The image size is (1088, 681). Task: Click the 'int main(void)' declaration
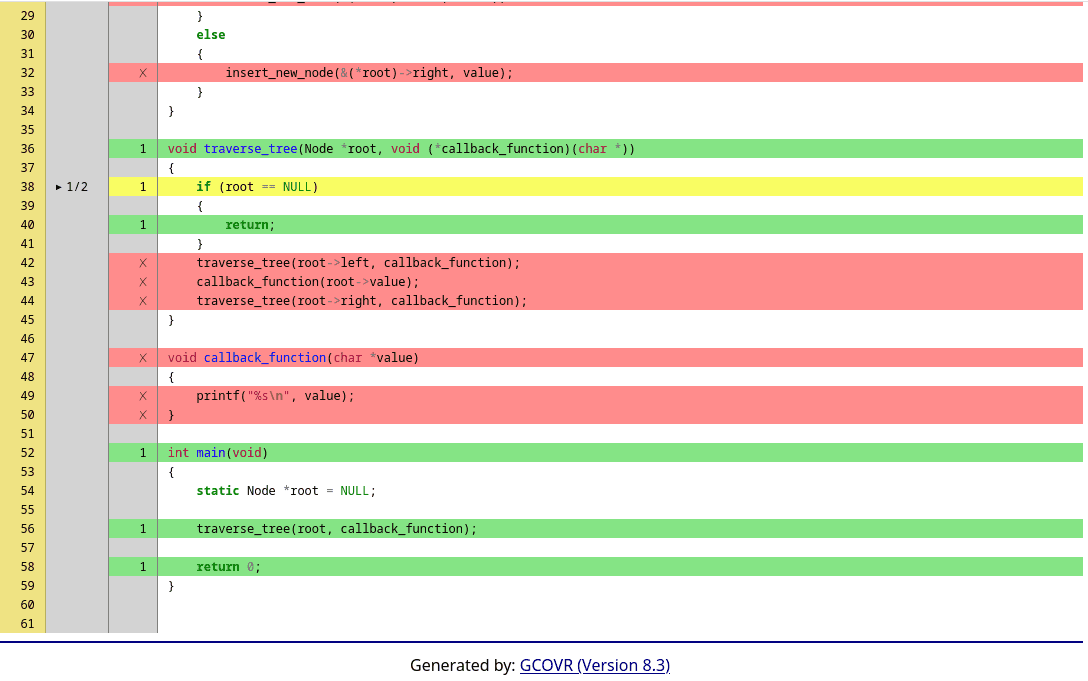coord(218,453)
